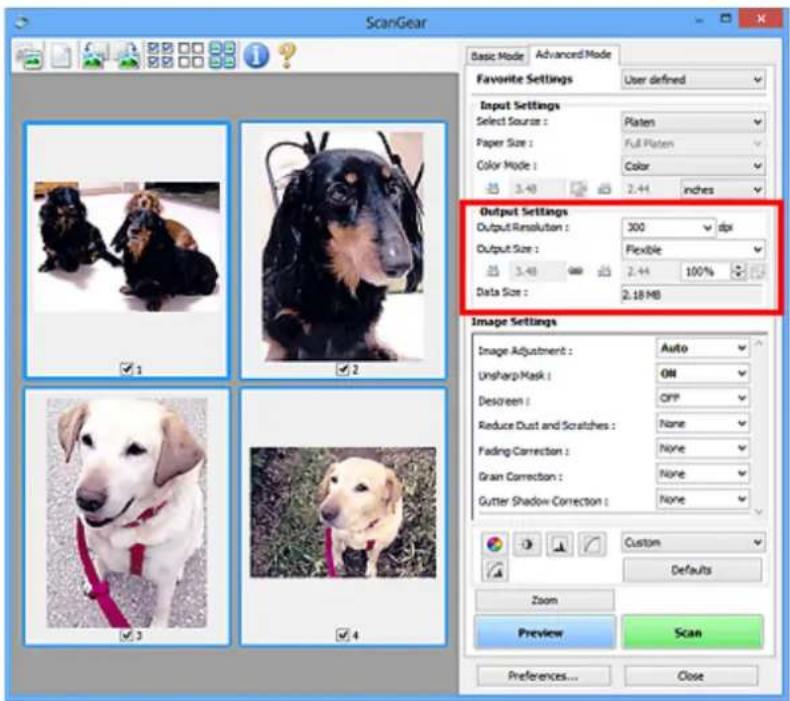
Task: Click the Thumbnail view toolbar icon
Action: coord(29,55)
